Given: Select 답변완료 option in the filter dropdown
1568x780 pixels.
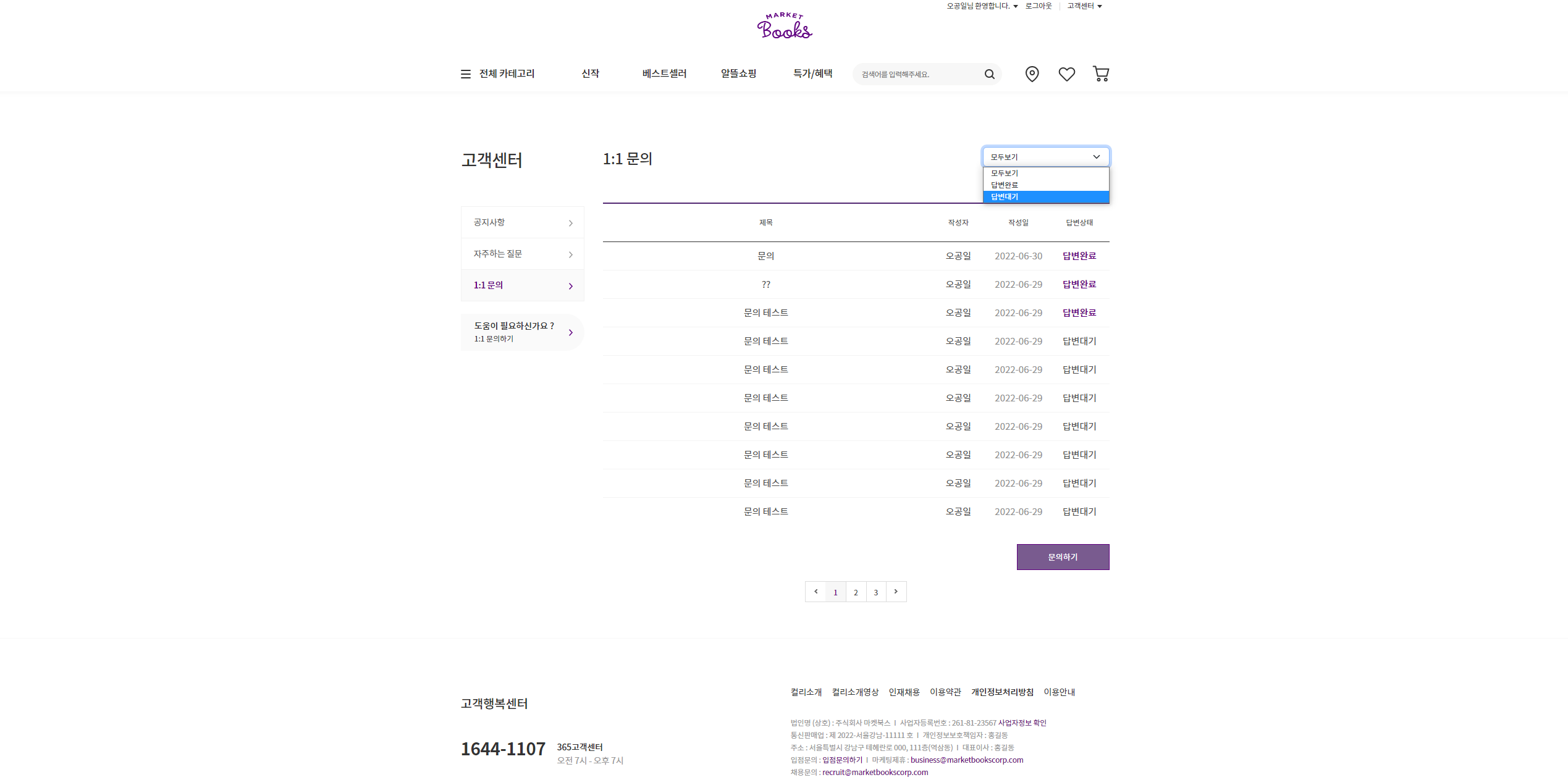Looking at the screenshot, I should tap(1045, 185).
